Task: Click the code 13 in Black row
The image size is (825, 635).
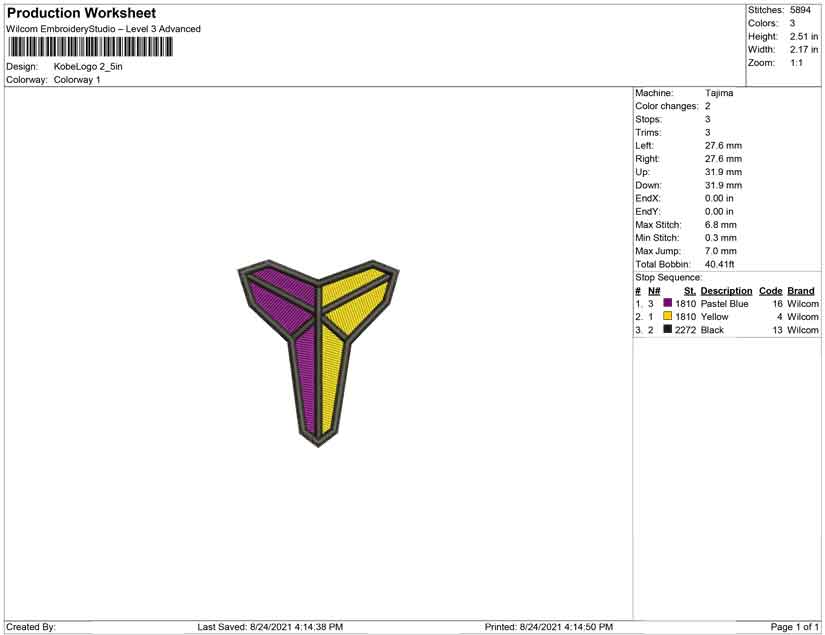Action: (778, 330)
